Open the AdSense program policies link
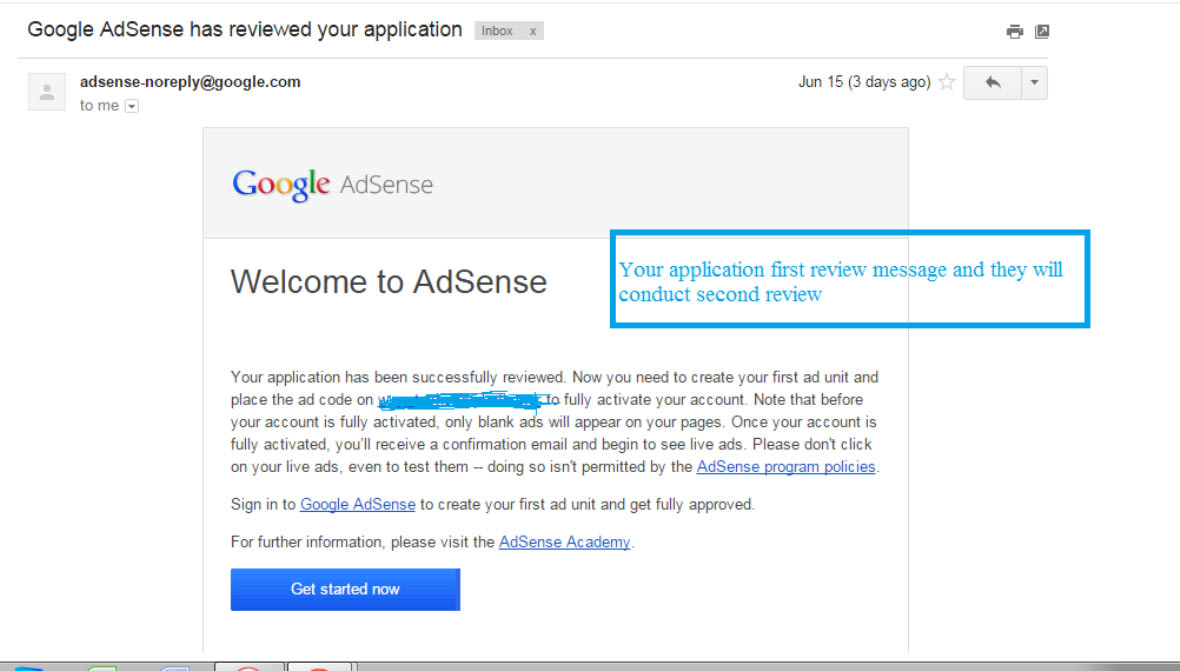Image resolution: width=1180 pixels, height=671 pixels. pyautogui.click(x=786, y=467)
